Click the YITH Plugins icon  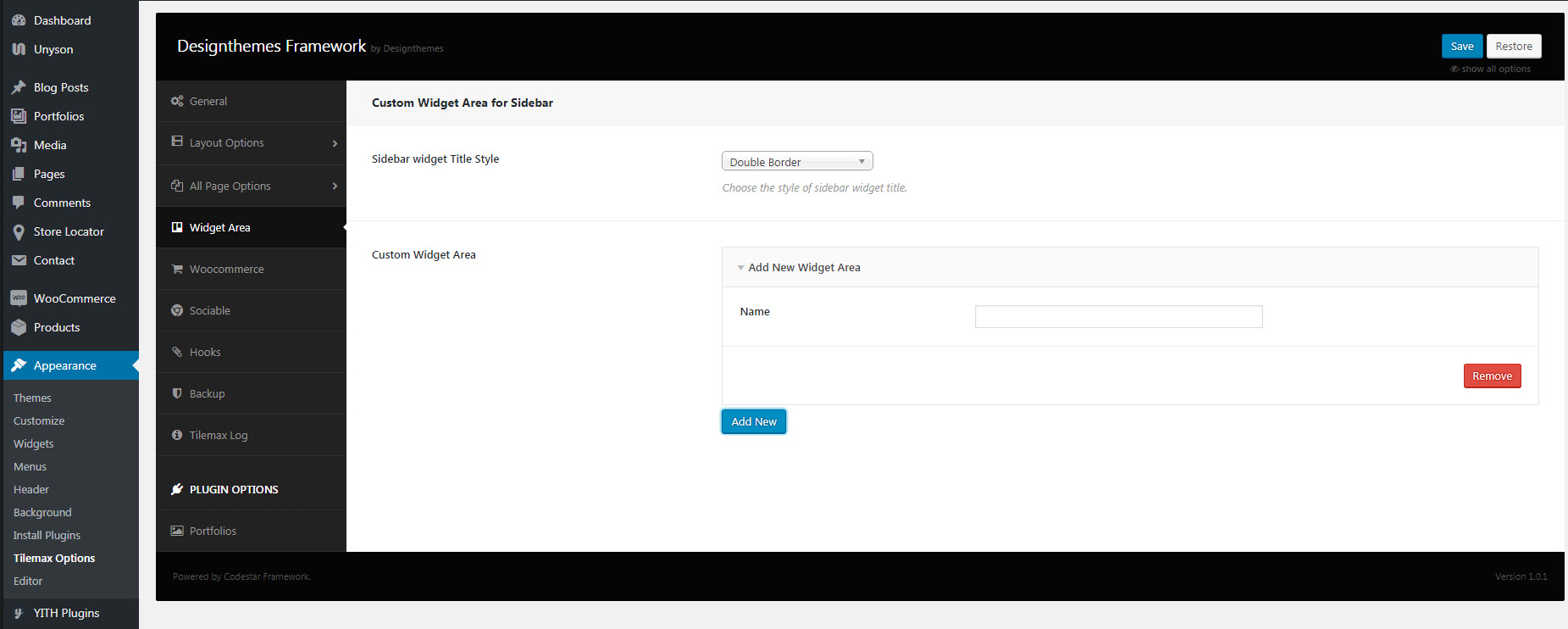click(19, 613)
